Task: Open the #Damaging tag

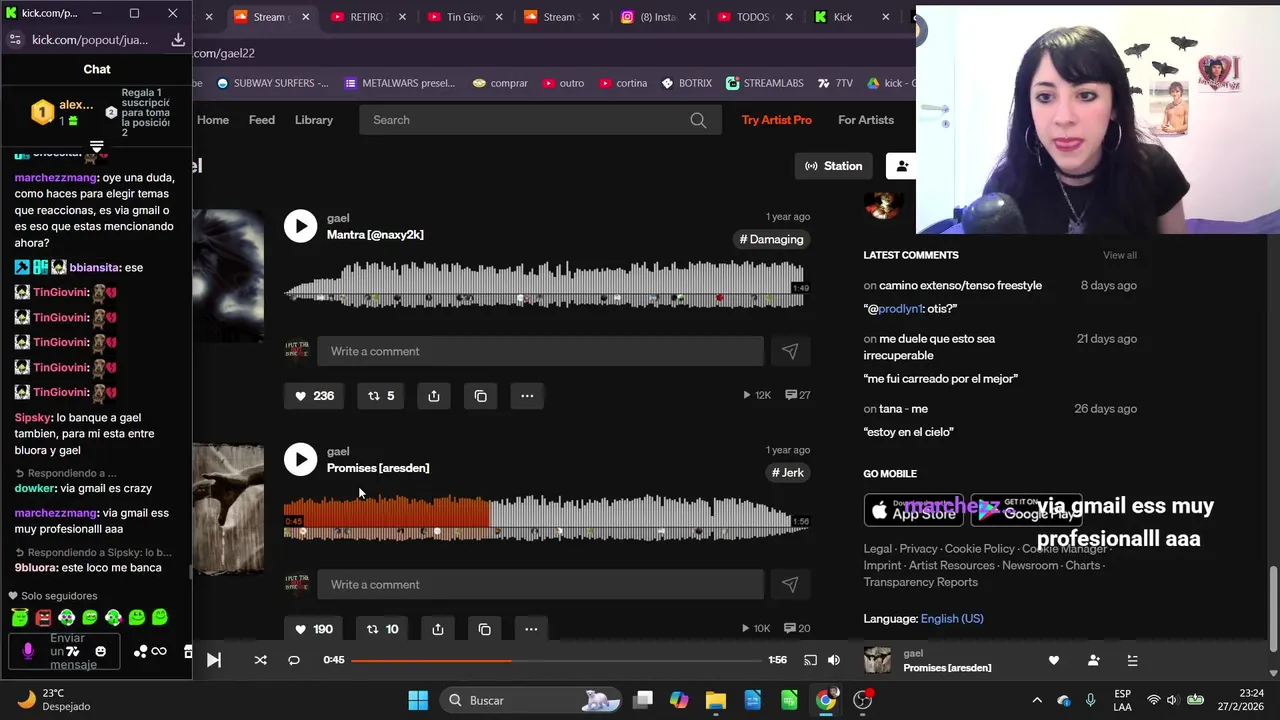Action: coord(771,239)
